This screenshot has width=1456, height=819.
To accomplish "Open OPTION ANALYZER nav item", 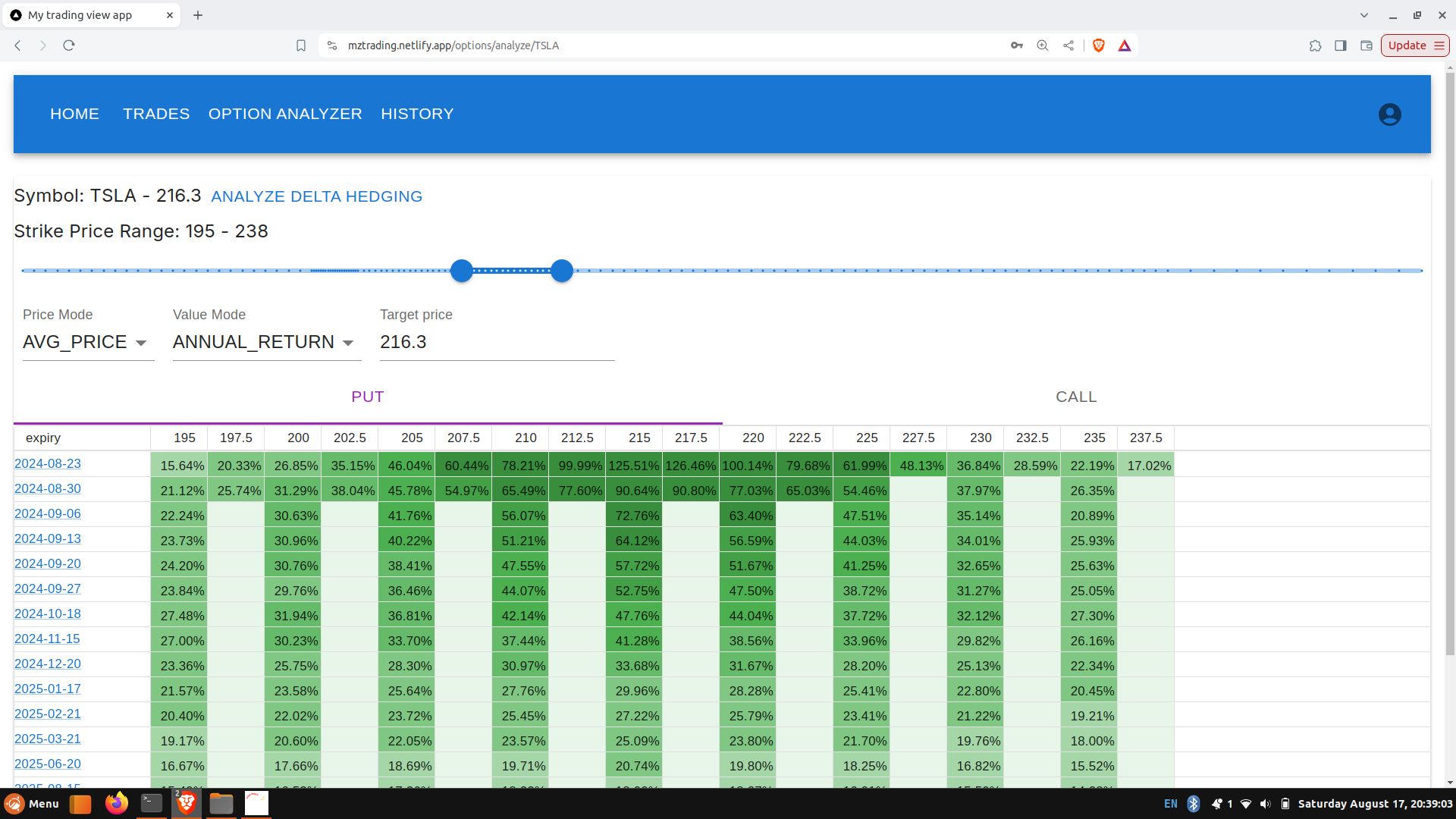I will [285, 114].
